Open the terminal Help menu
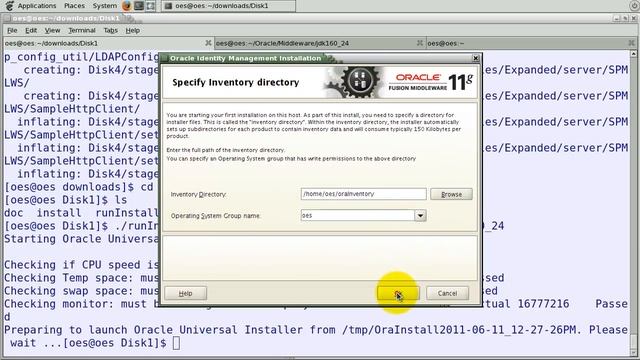Viewport: 640px width, 360px height. pos(133,30)
